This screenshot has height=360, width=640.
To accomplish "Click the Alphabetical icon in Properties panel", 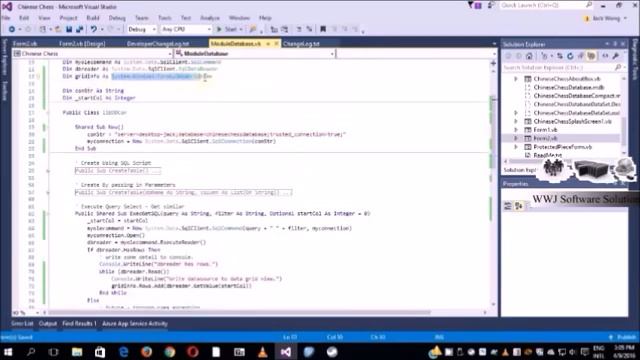I will pos(518,206).
